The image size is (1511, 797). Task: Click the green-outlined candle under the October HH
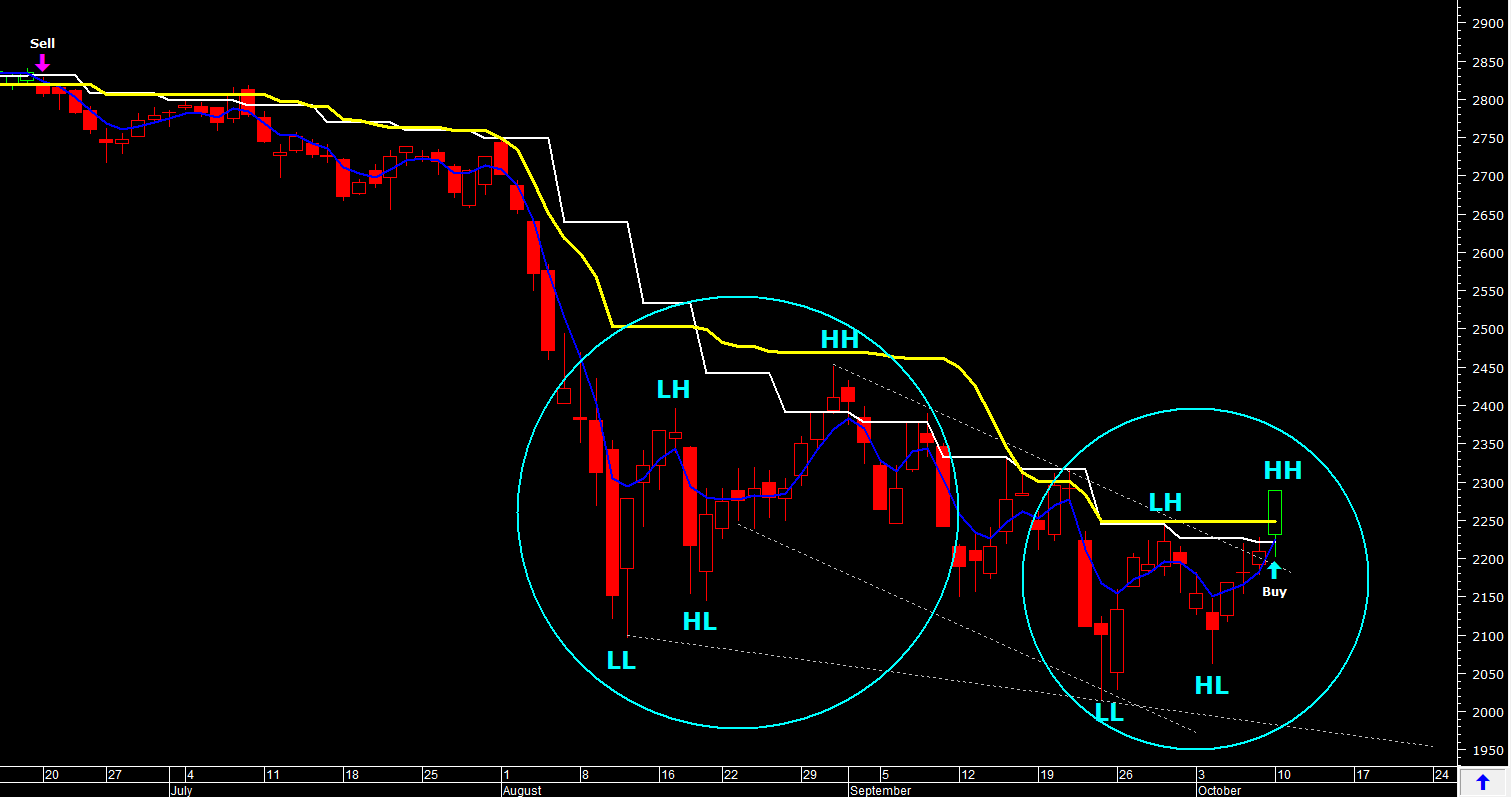click(1274, 512)
